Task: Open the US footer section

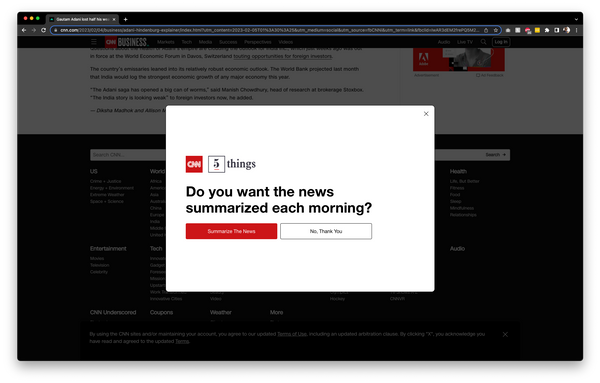Action: pyautogui.click(x=94, y=171)
